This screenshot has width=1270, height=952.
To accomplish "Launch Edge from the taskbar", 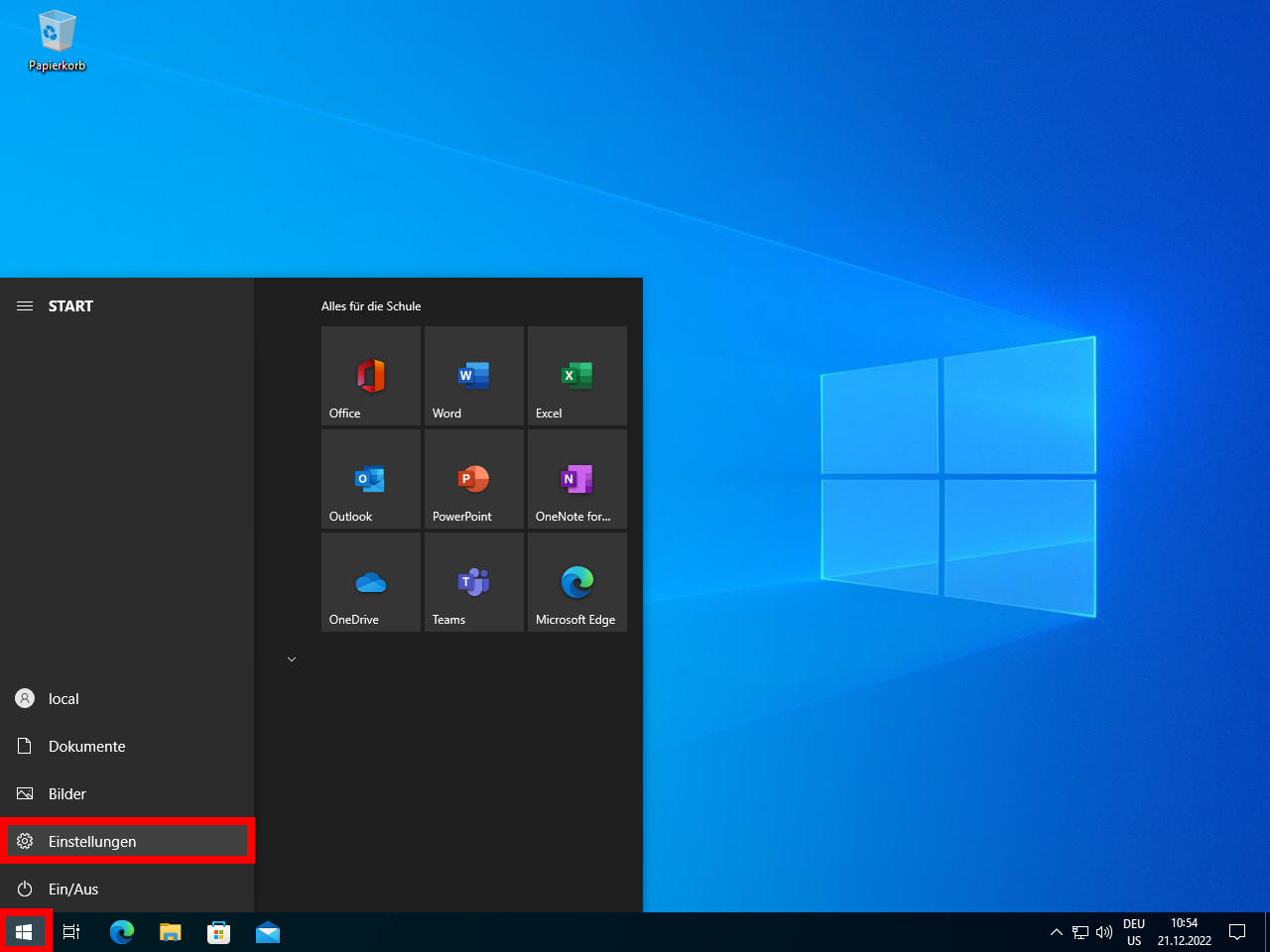I will coord(121,932).
